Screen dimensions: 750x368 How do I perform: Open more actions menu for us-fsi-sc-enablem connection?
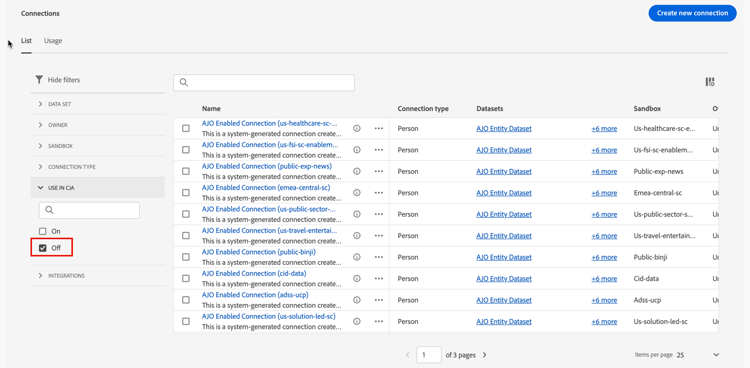pyautogui.click(x=379, y=150)
